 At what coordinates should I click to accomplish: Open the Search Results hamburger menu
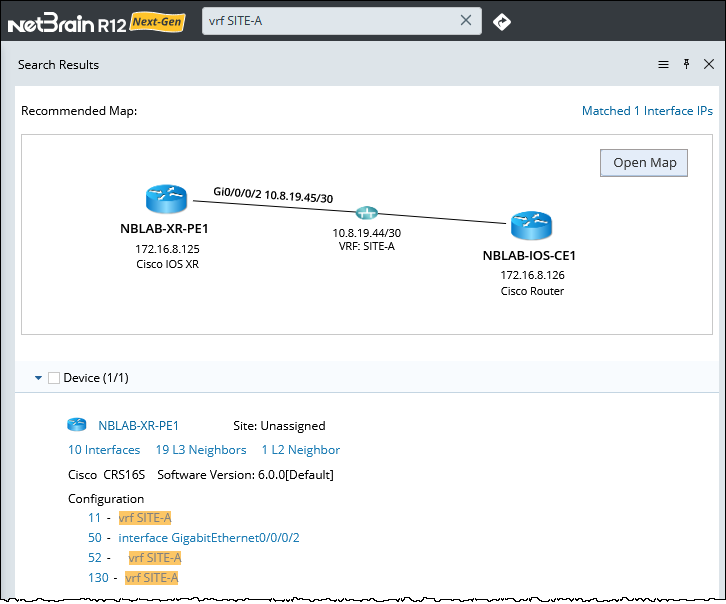click(663, 65)
